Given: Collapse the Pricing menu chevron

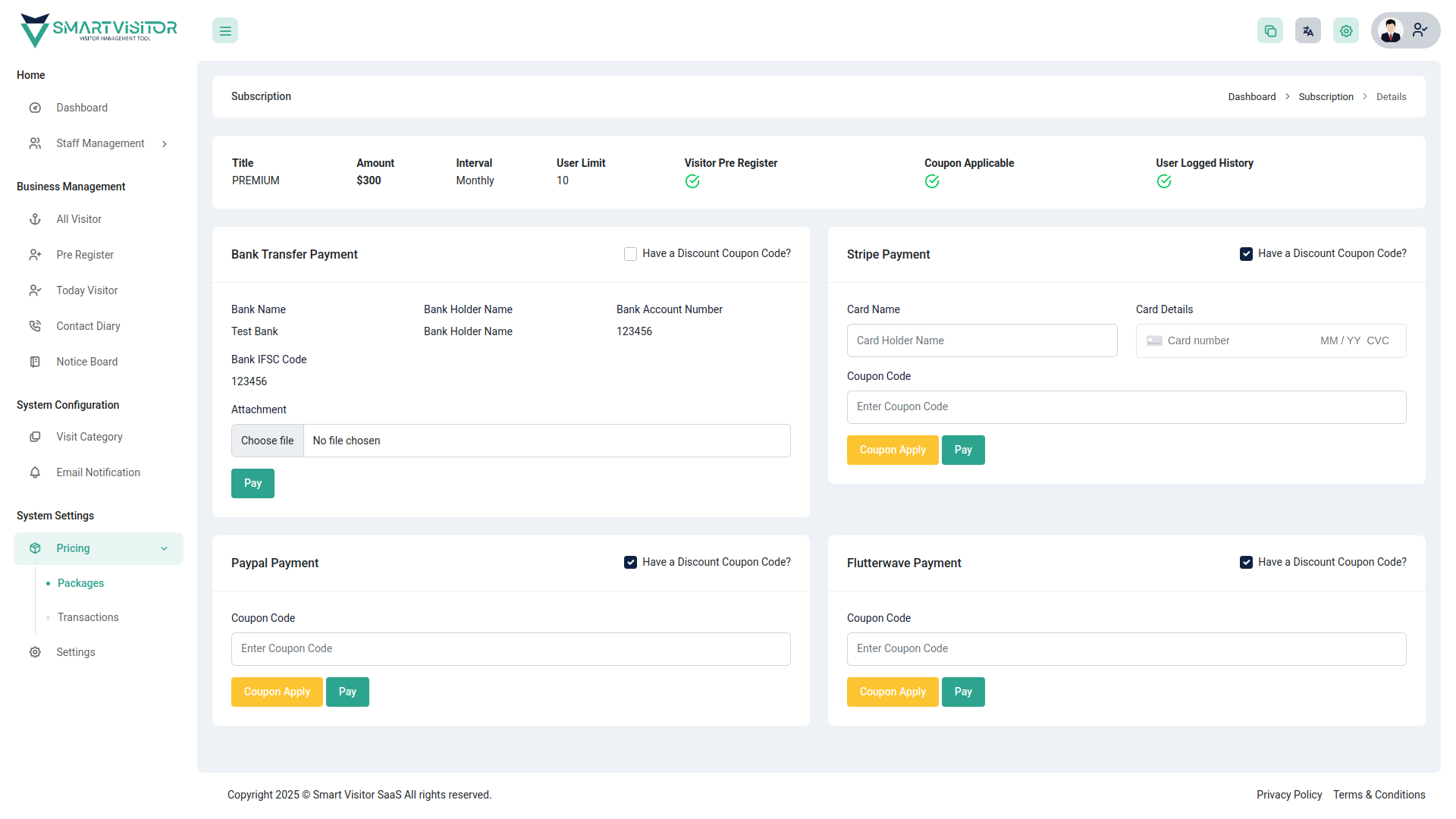Looking at the screenshot, I should (x=165, y=548).
